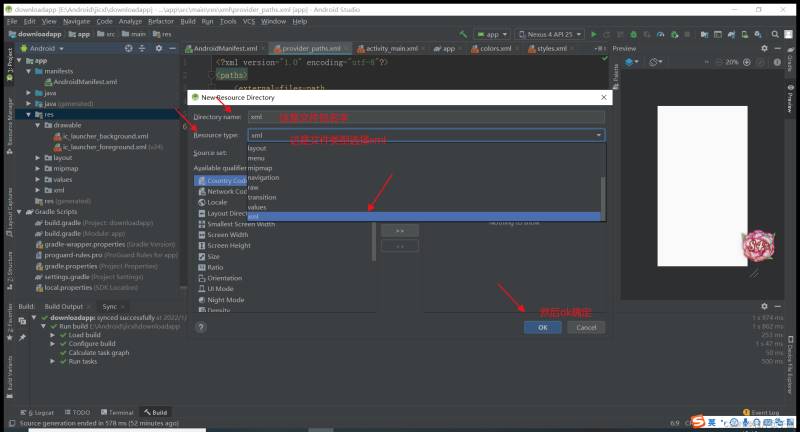Collapse the res folder in project tree

[x=29, y=114]
